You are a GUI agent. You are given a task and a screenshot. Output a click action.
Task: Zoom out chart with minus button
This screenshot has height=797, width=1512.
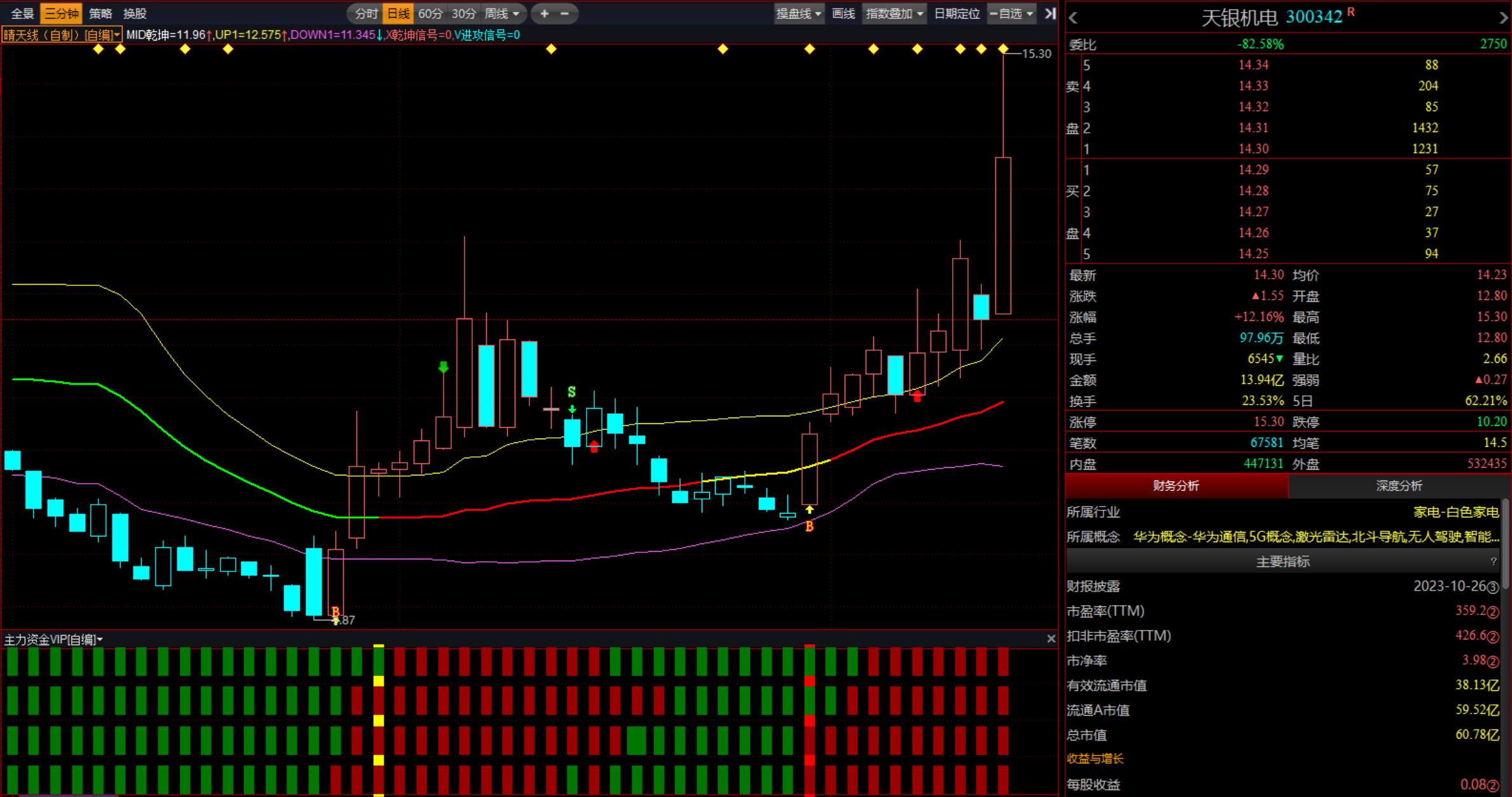(565, 13)
